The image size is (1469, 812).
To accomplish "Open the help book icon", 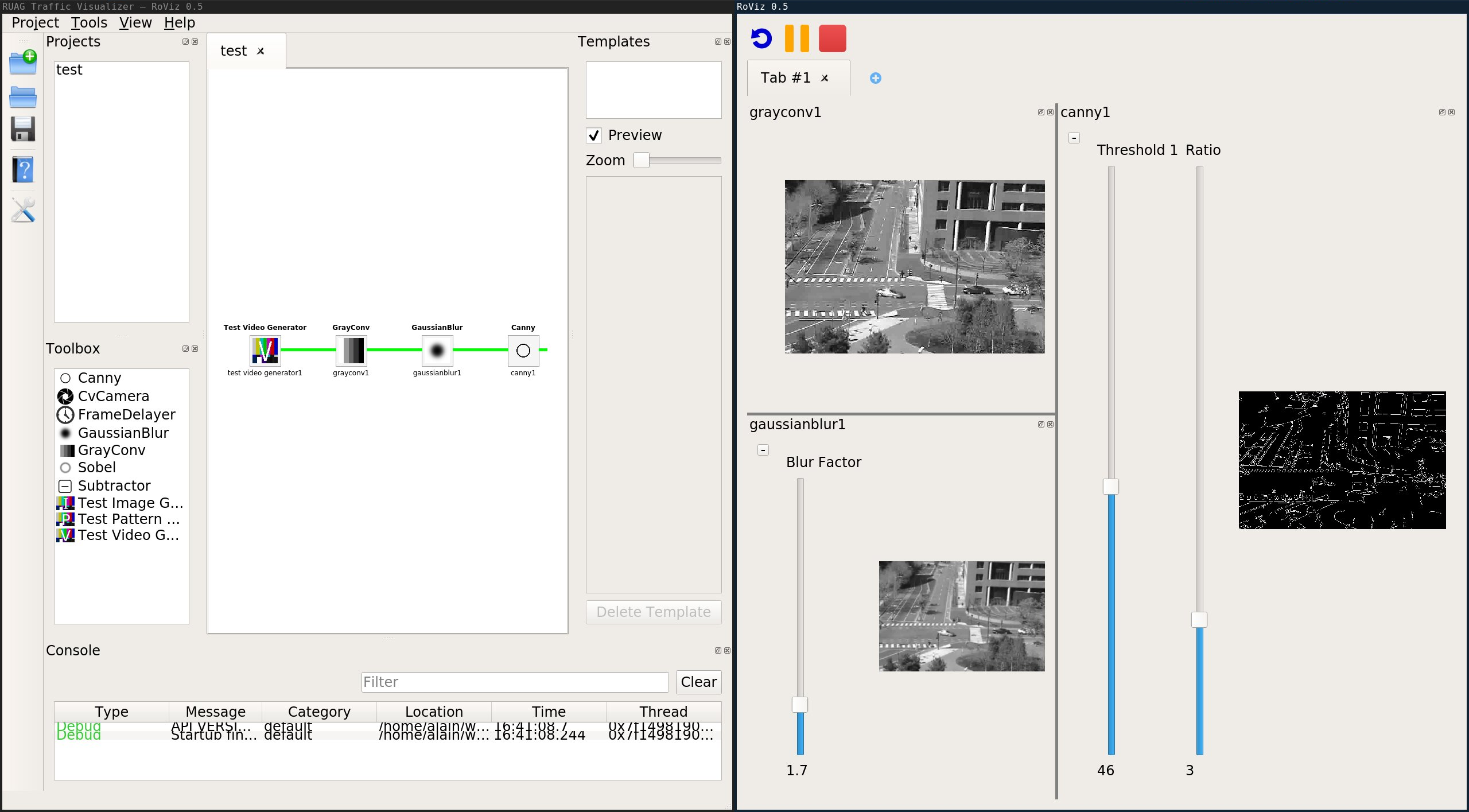I will tap(23, 170).
